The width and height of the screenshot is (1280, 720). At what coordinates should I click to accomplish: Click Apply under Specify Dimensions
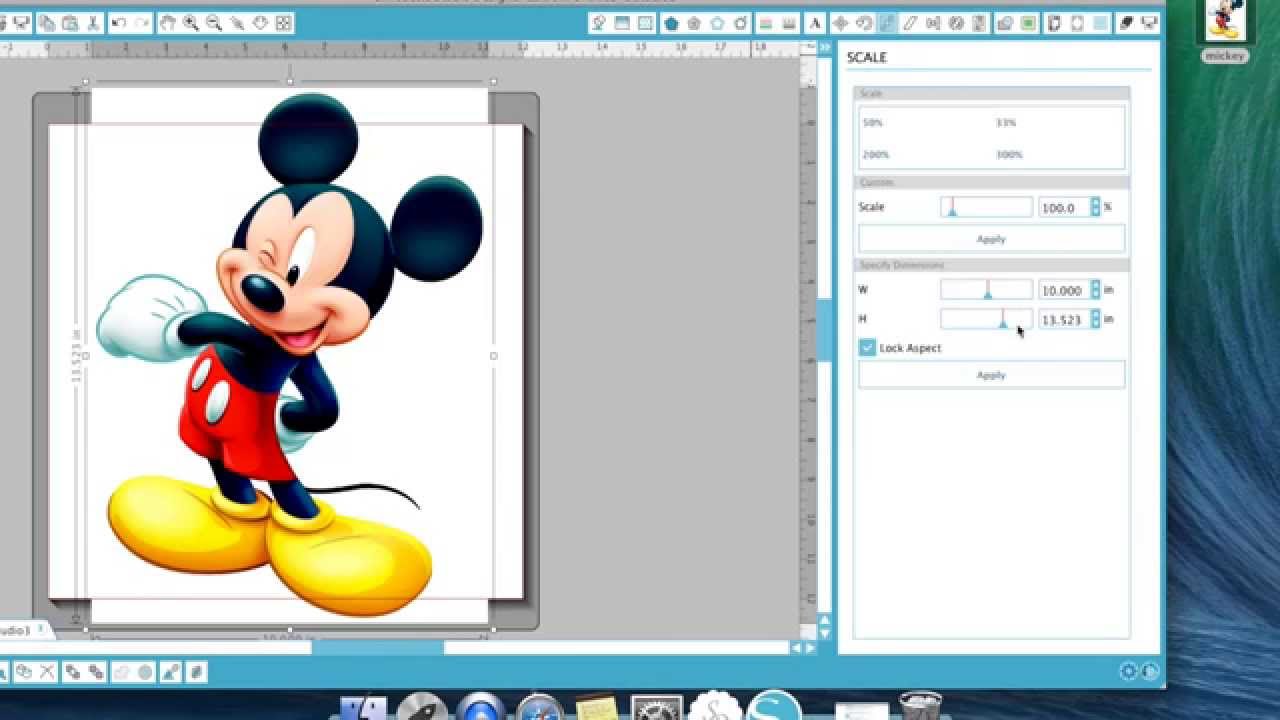click(x=991, y=375)
